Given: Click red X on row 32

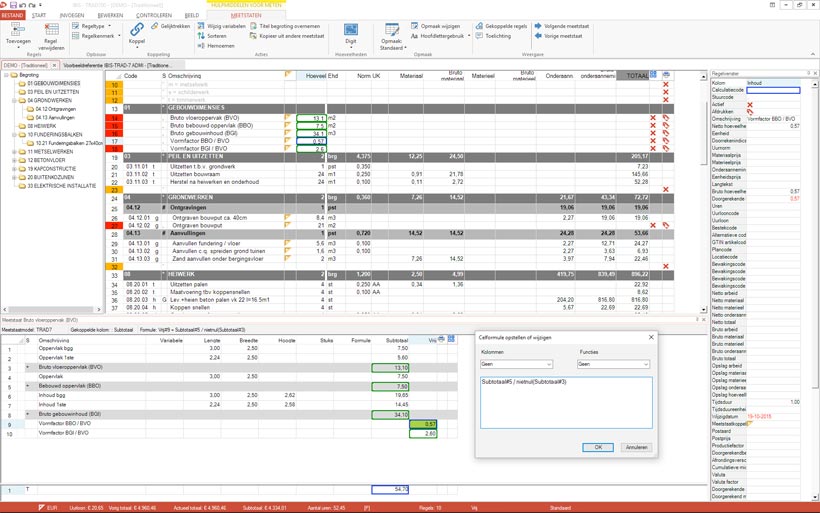Looking at the screenshot, I should point(666,266).
